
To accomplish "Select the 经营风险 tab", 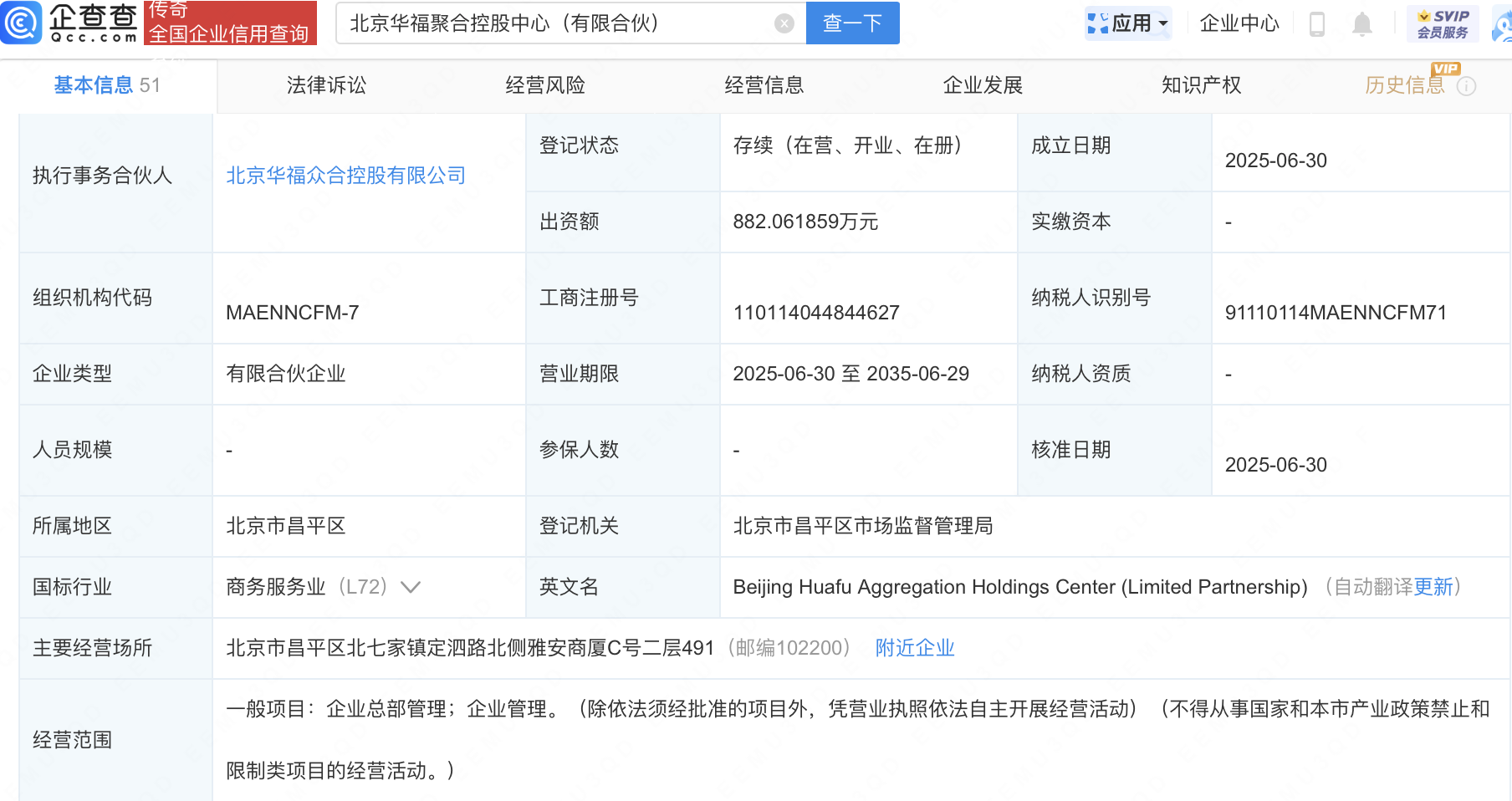I will coord(544,84).
